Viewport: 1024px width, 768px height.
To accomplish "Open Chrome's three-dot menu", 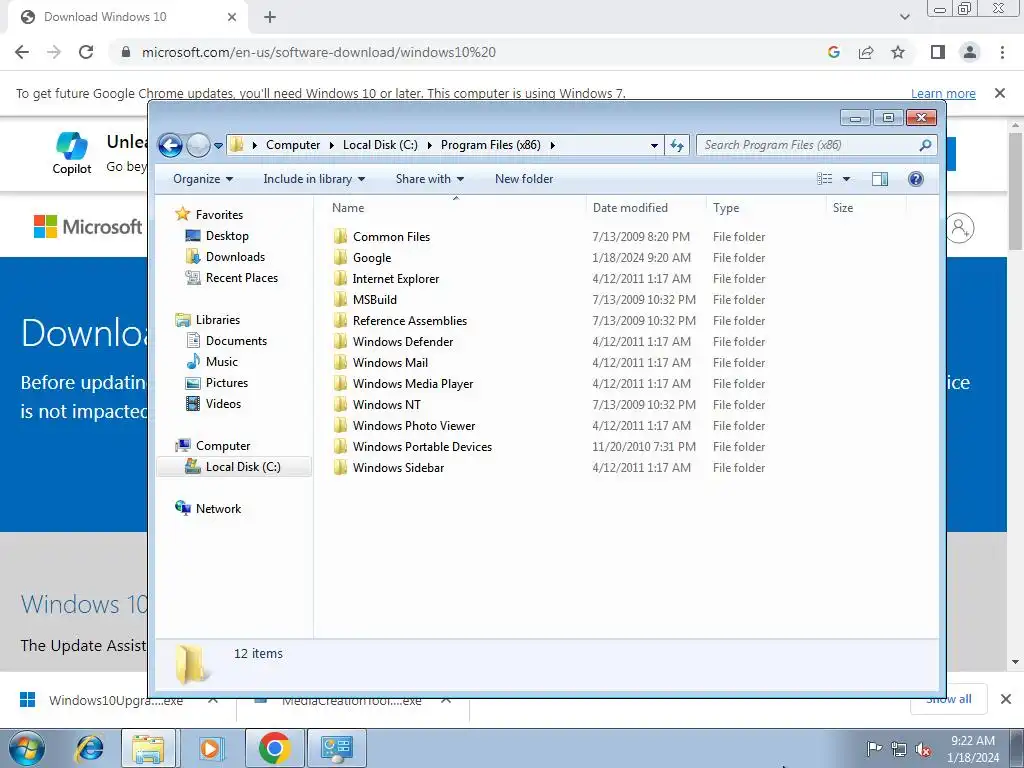I will pyautogui.click(x=1002, y=52).
